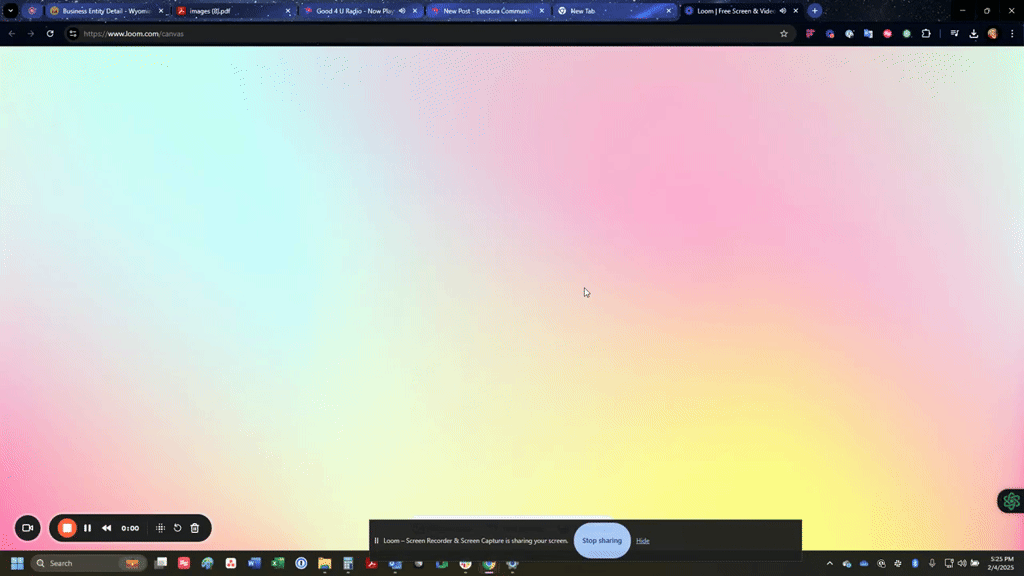This screenshot has width=1024, height=576.
Task: Go forward to the next page
Action: point(31,33)
